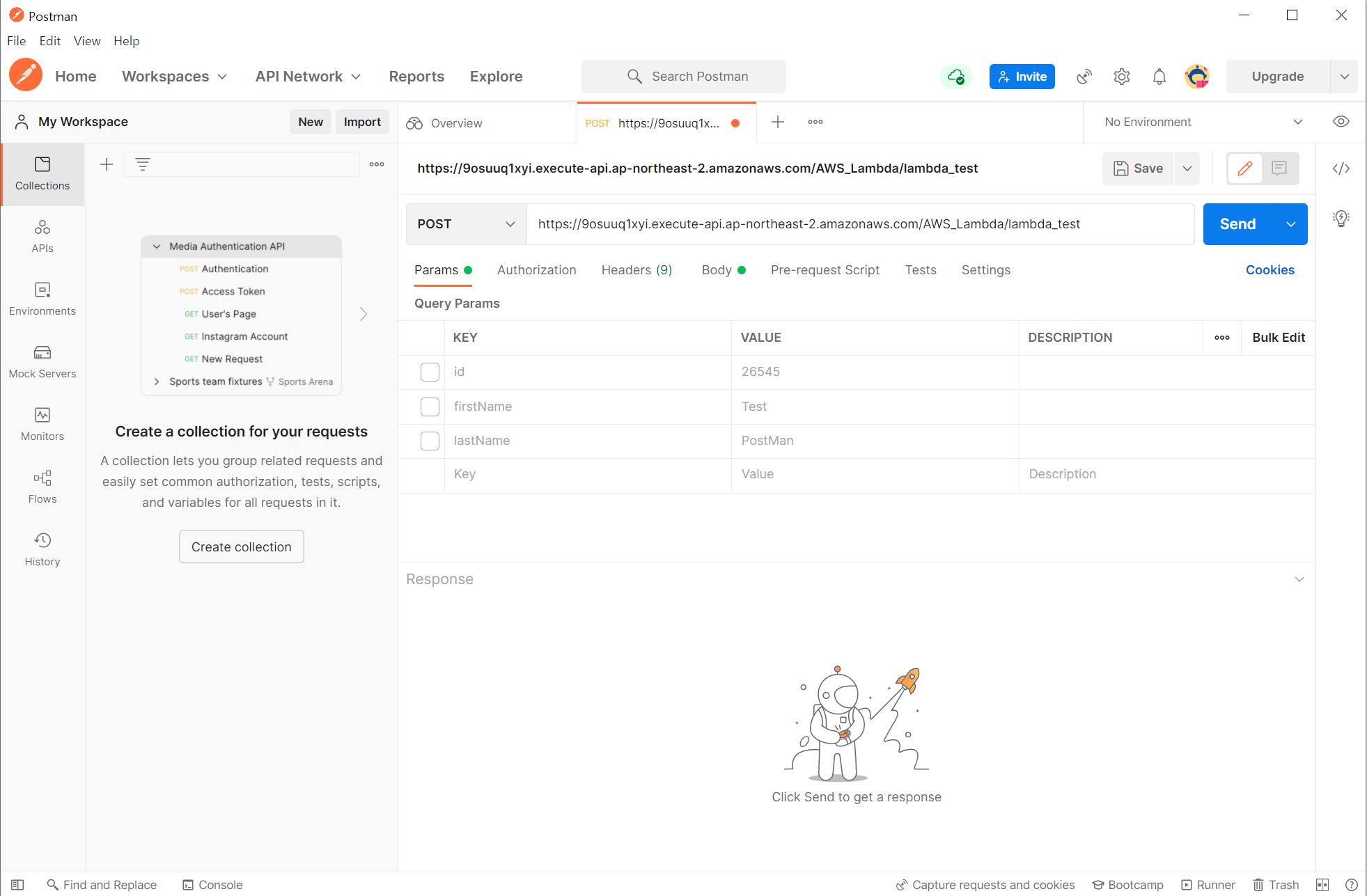1367x896 pixels.
Task: Open the Send button dropdown arrow
Action: 1290,224
